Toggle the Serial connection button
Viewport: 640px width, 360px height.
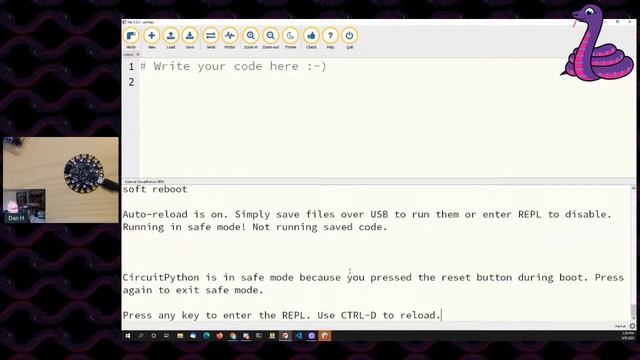tap(211, 38)
